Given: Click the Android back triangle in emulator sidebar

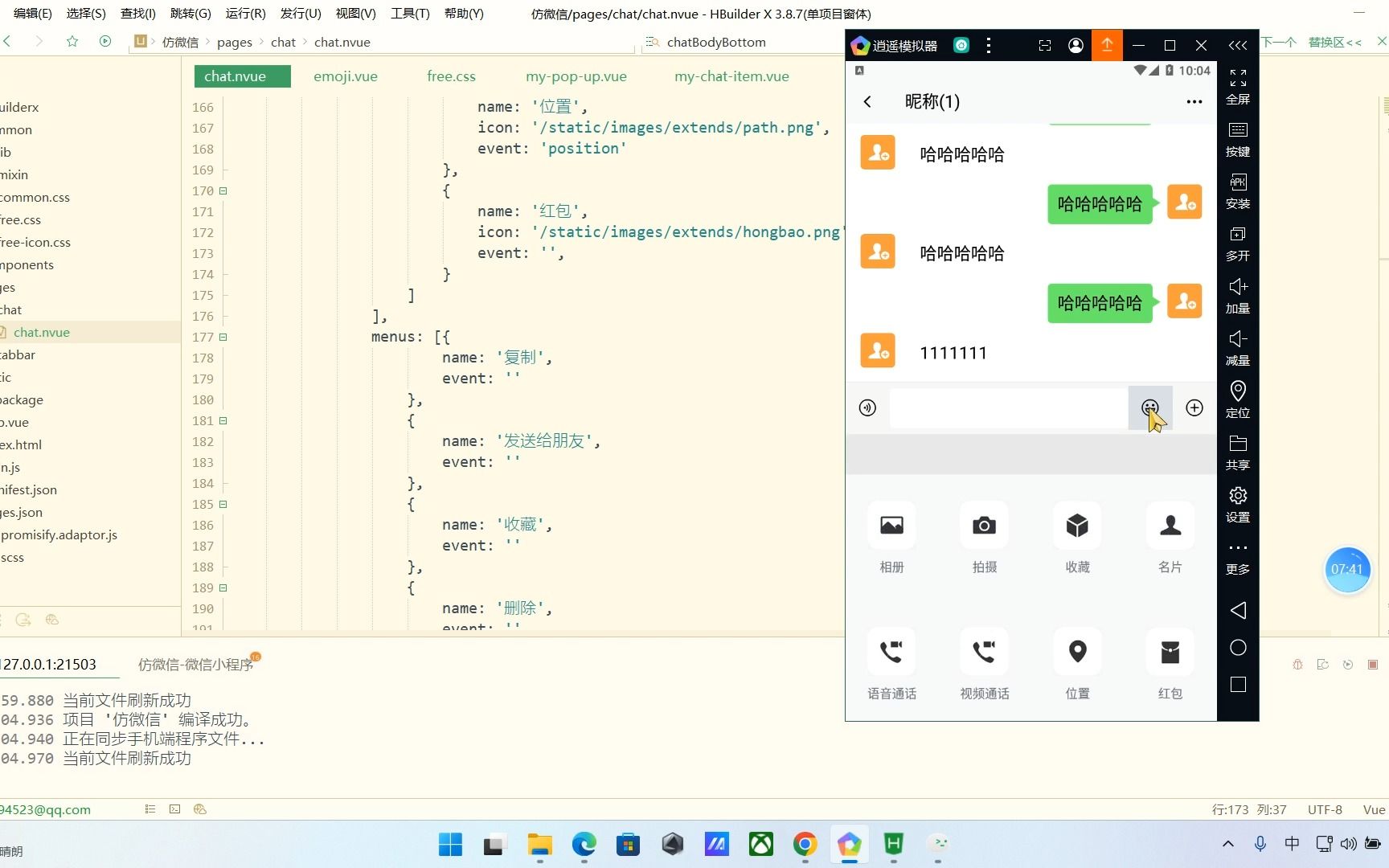Looking at the screenshot, I should 1238,610.
